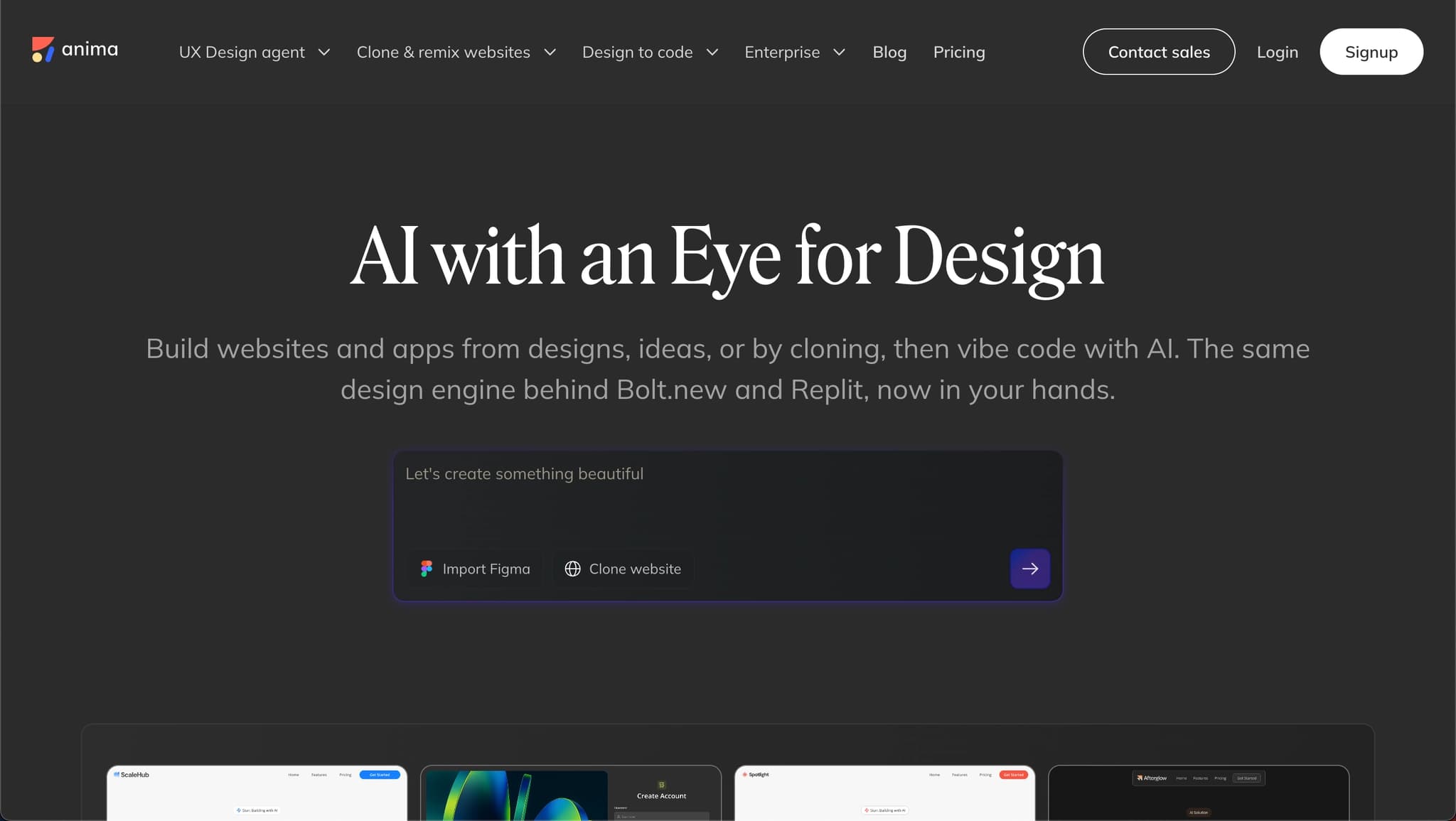Click the Figma icon in prompt box

point(427,569)
